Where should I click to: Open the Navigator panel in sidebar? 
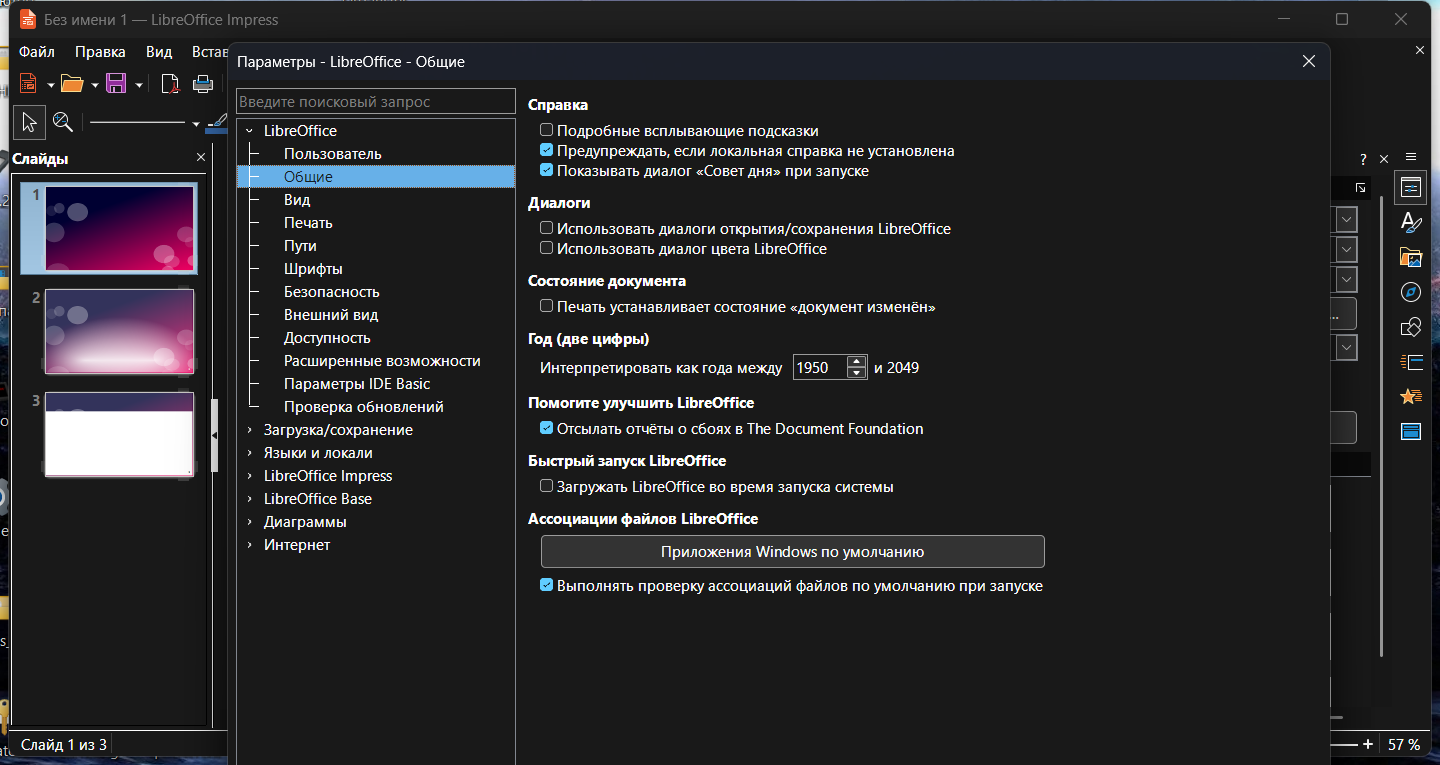click(1410, 292)
